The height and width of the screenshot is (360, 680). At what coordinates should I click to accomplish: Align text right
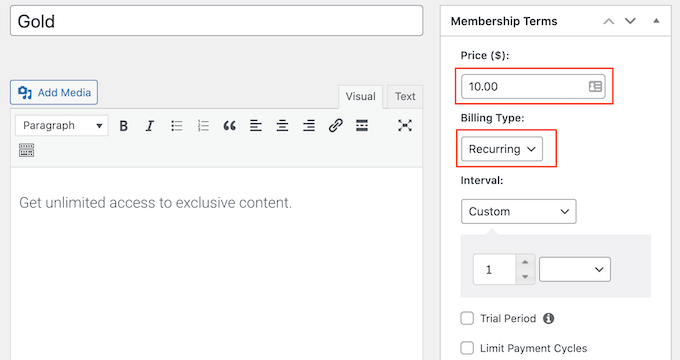[309, 126]
